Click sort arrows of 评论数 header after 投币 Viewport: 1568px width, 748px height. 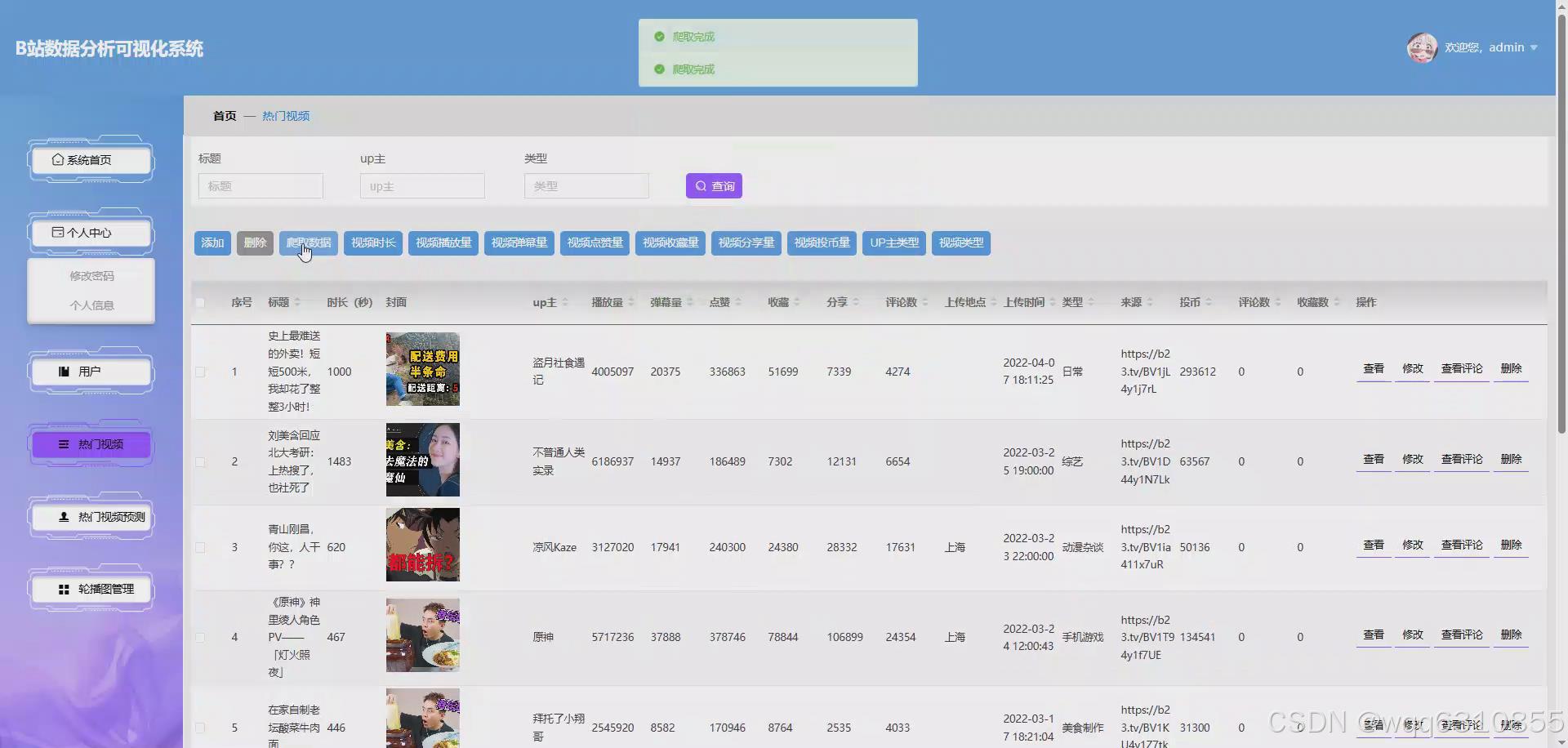(x=1278, y=303)
